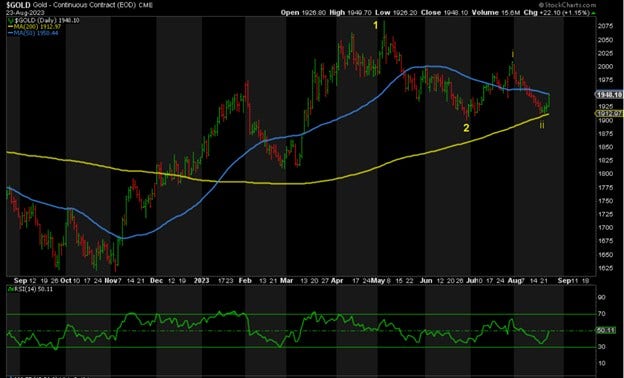Image resolution: width=624 pixels, height=378 pixels.
Task: Click the RSI 10 axis label
Action: tap(601, 363)
